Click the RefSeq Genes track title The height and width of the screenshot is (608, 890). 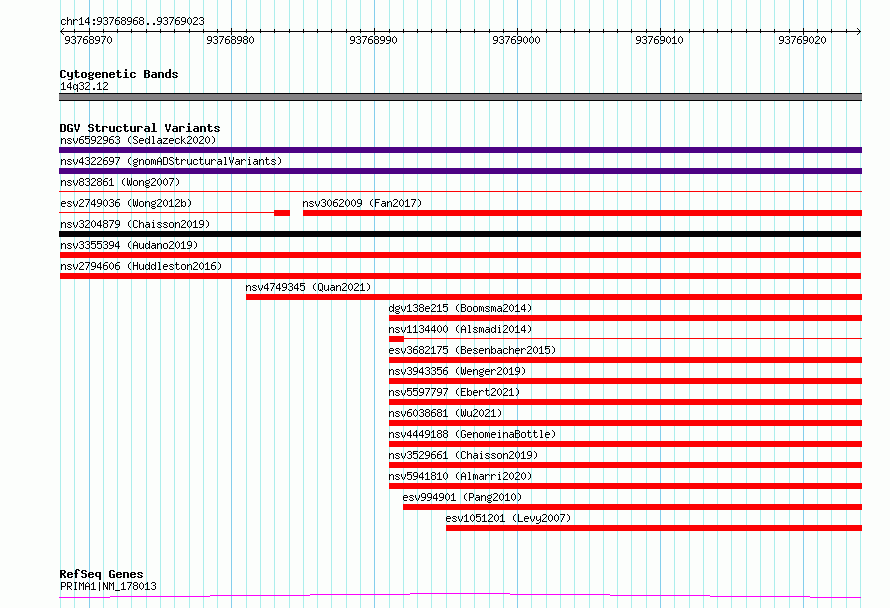101,574
